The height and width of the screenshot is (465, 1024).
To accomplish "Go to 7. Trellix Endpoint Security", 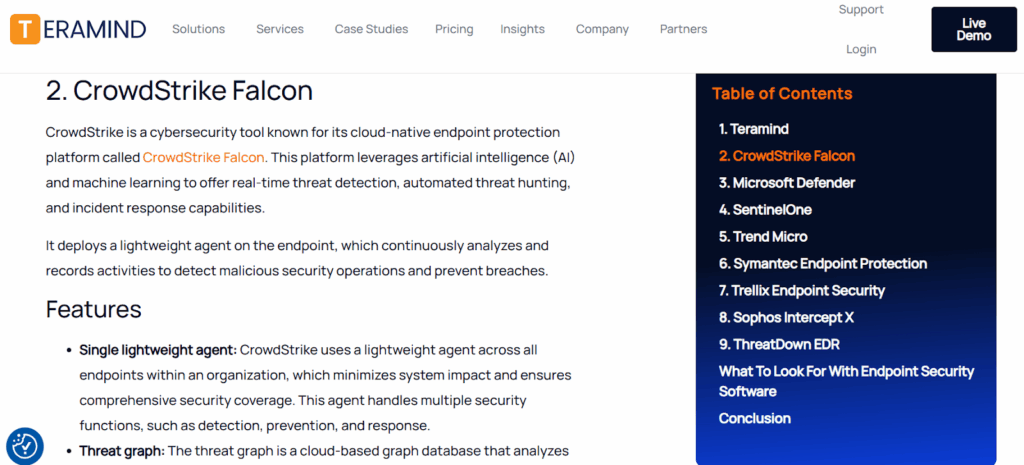I will click(801, 290).
